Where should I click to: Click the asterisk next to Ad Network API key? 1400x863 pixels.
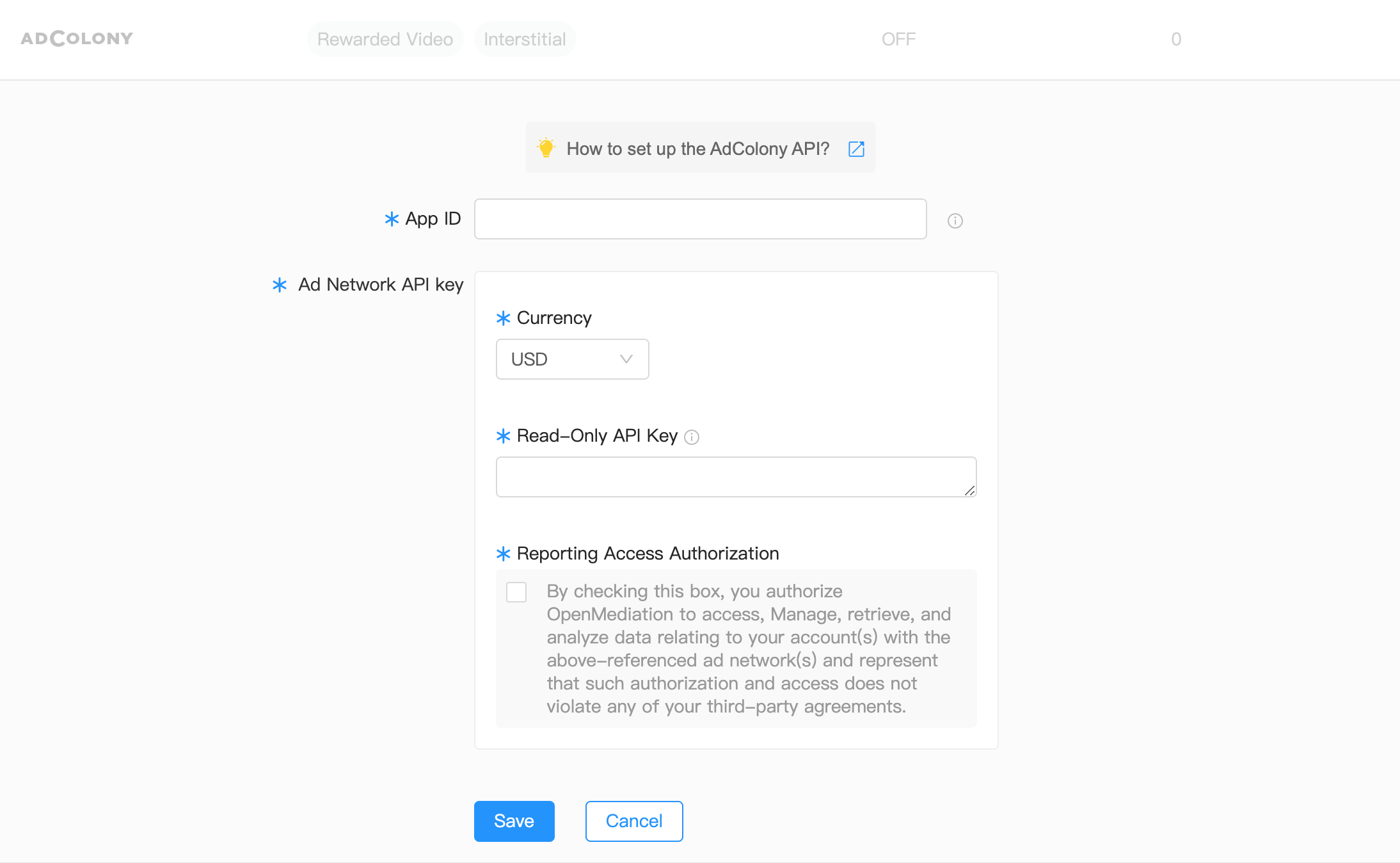pyautogui.click(x=280, y=286)
